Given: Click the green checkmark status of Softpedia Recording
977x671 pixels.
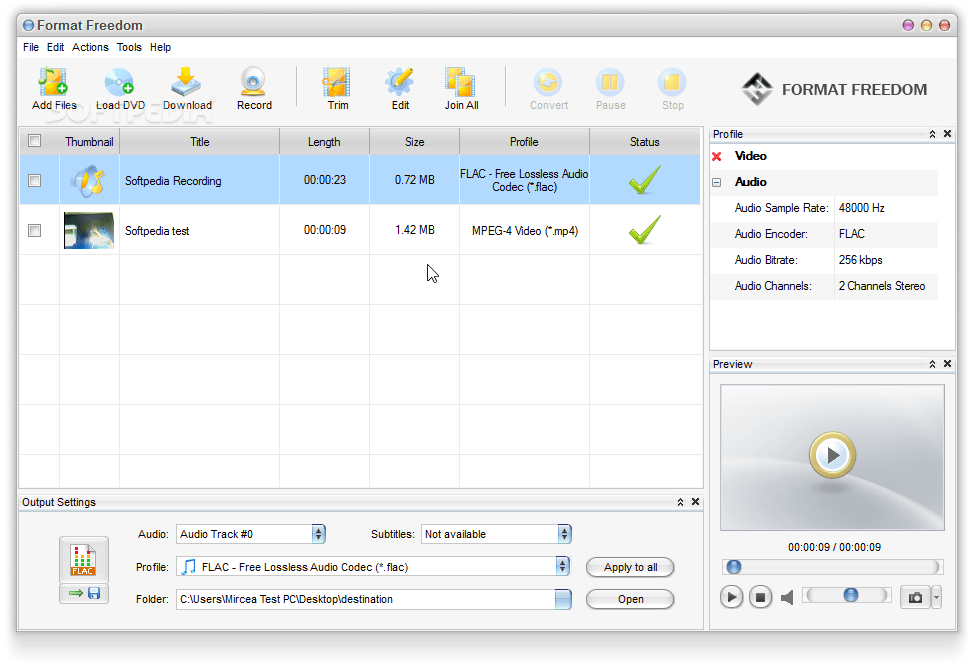Looking at the screenshot, I should [x=644, y=180].
